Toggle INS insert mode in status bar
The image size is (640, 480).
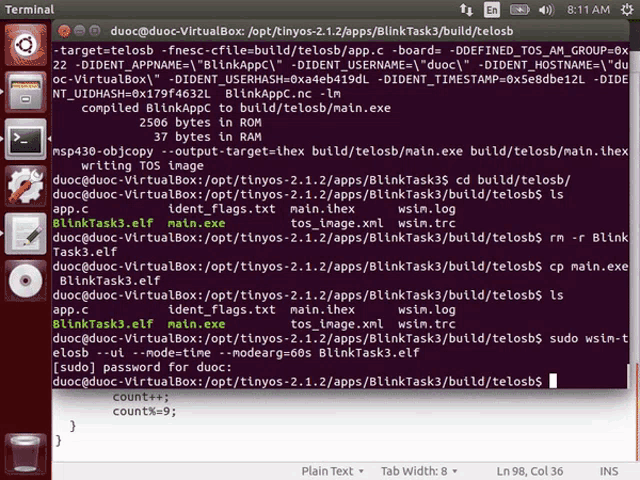[x=608, y=471]
